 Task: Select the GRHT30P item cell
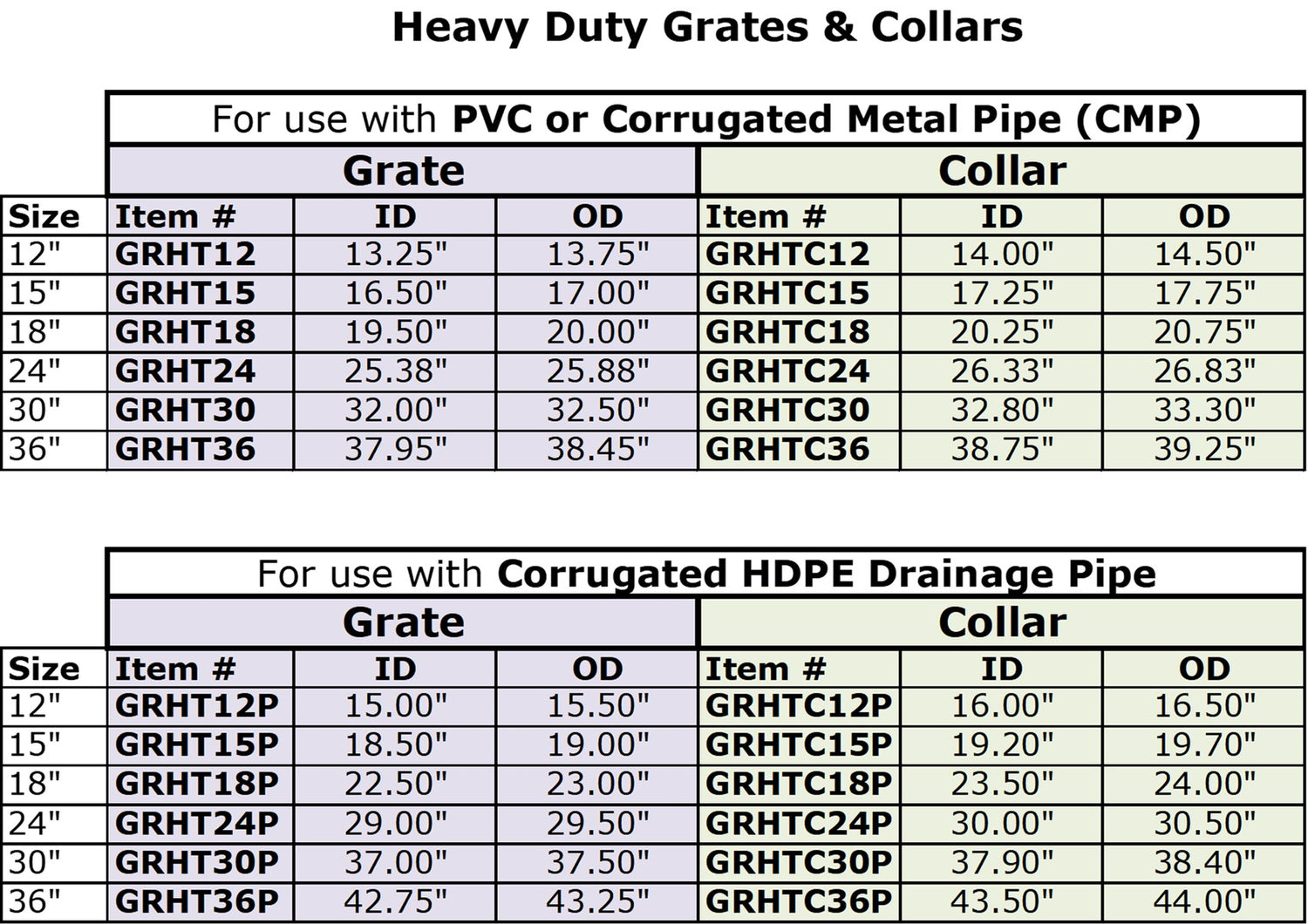coord(201,862)
